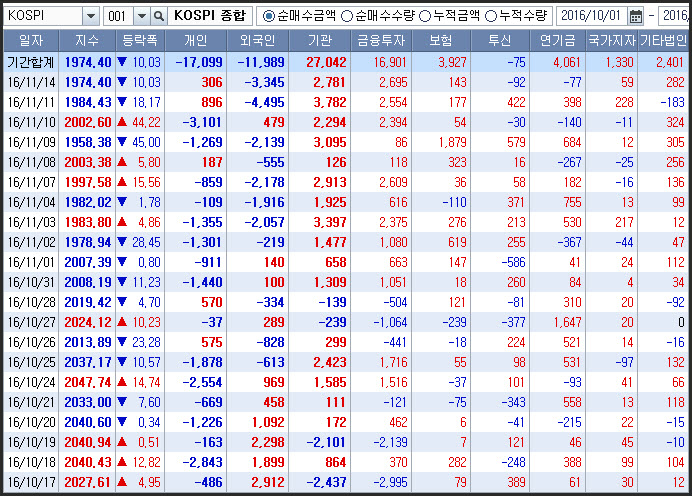Click individual value -859 on 16/11/07

pos(209,182)
